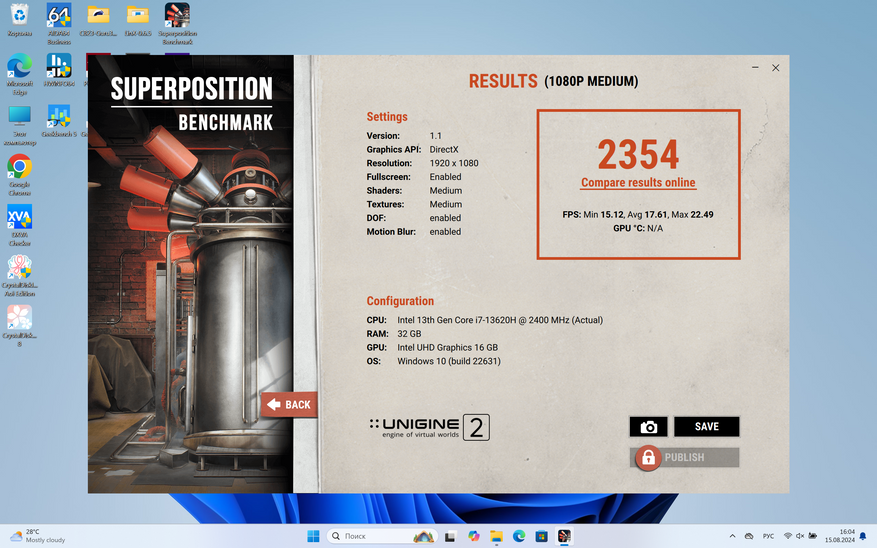Launch the XVA Checker desktop shortcut
The height and width of the screenshot is (548, 877).
[20, 225]
